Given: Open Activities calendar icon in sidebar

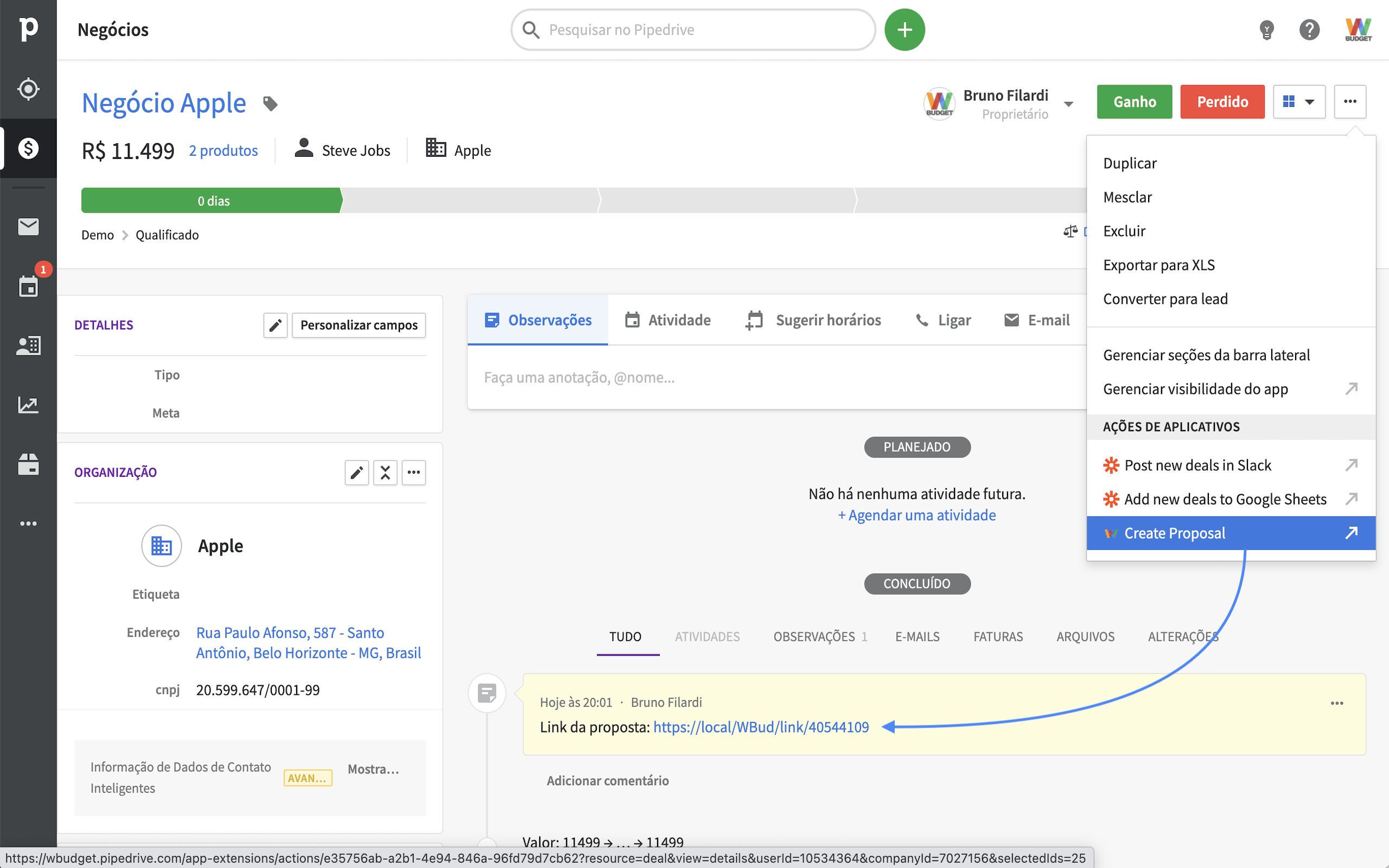Looking at the screenshot, I should [28, 285].
